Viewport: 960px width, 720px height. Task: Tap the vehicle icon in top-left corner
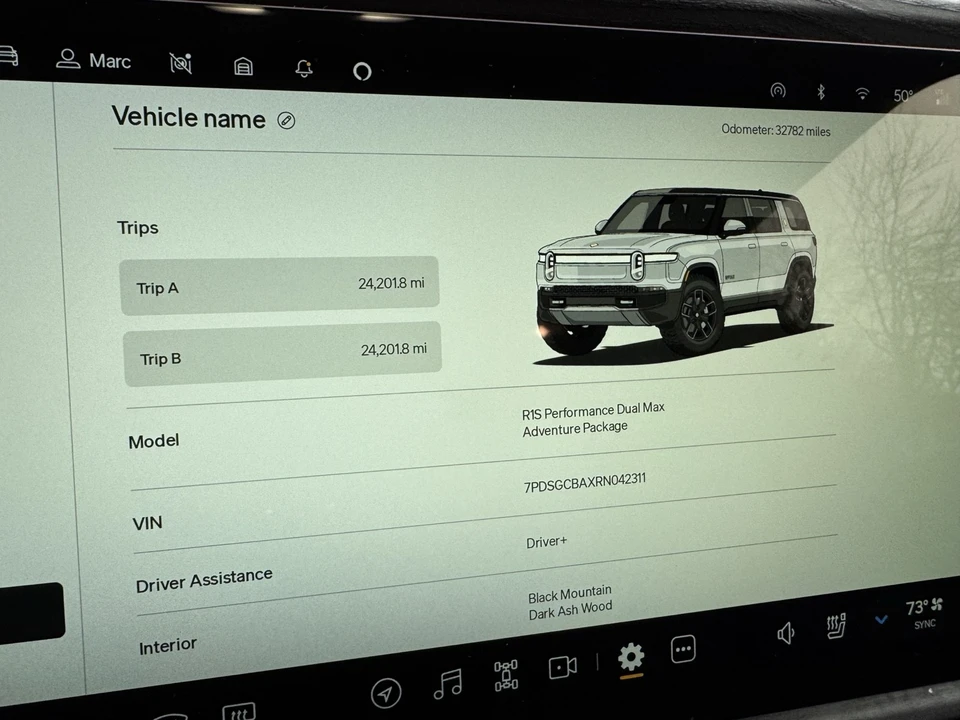coord(8,56)
